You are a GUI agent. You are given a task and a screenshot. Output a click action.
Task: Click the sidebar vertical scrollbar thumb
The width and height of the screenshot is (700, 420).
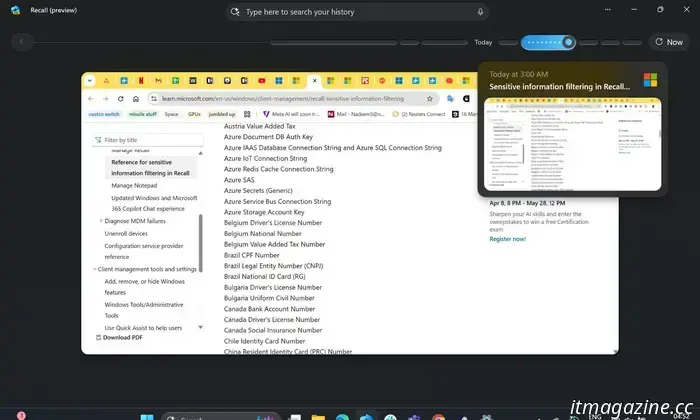200,243
